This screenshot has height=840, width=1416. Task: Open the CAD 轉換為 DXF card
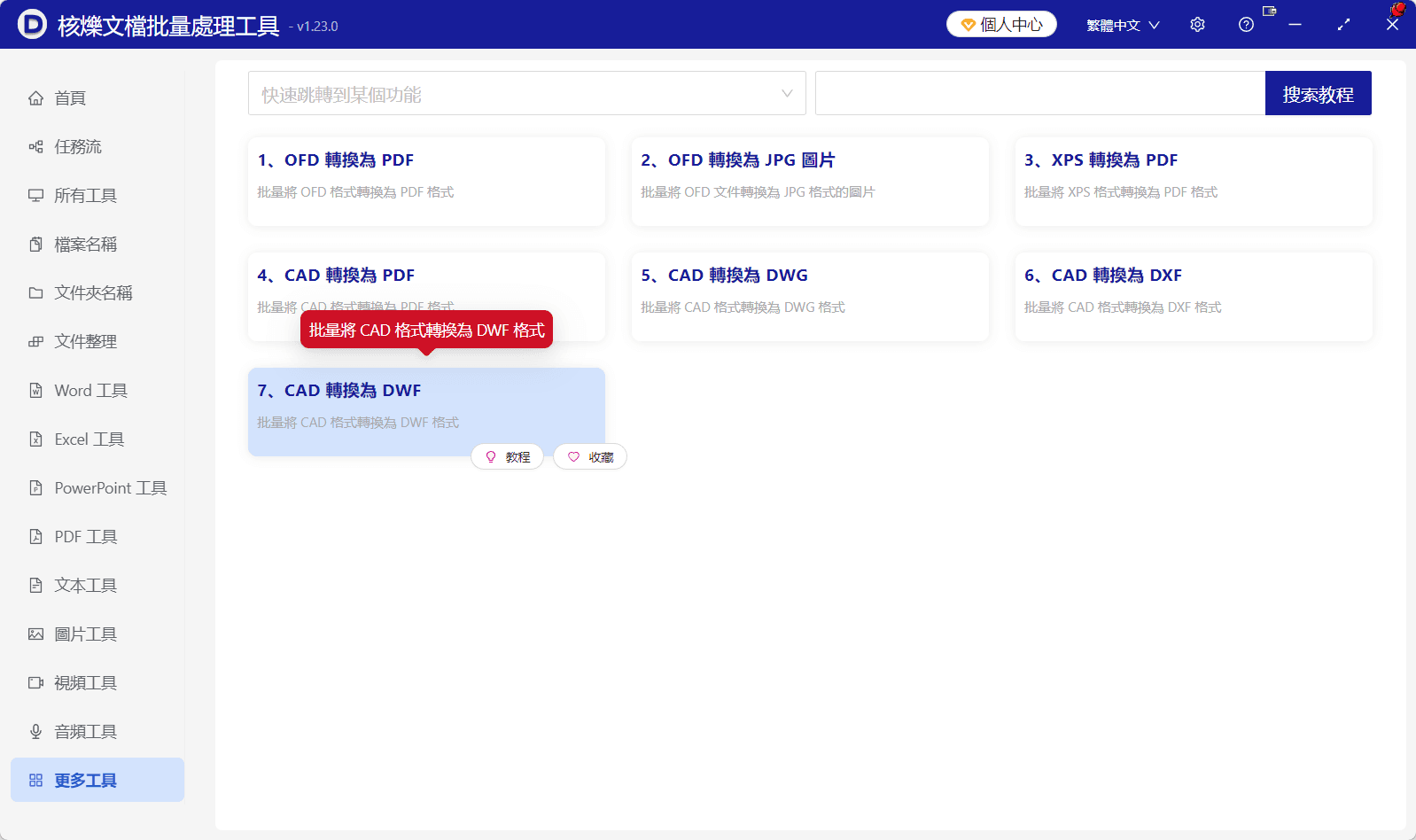(x=1194, y=297)
